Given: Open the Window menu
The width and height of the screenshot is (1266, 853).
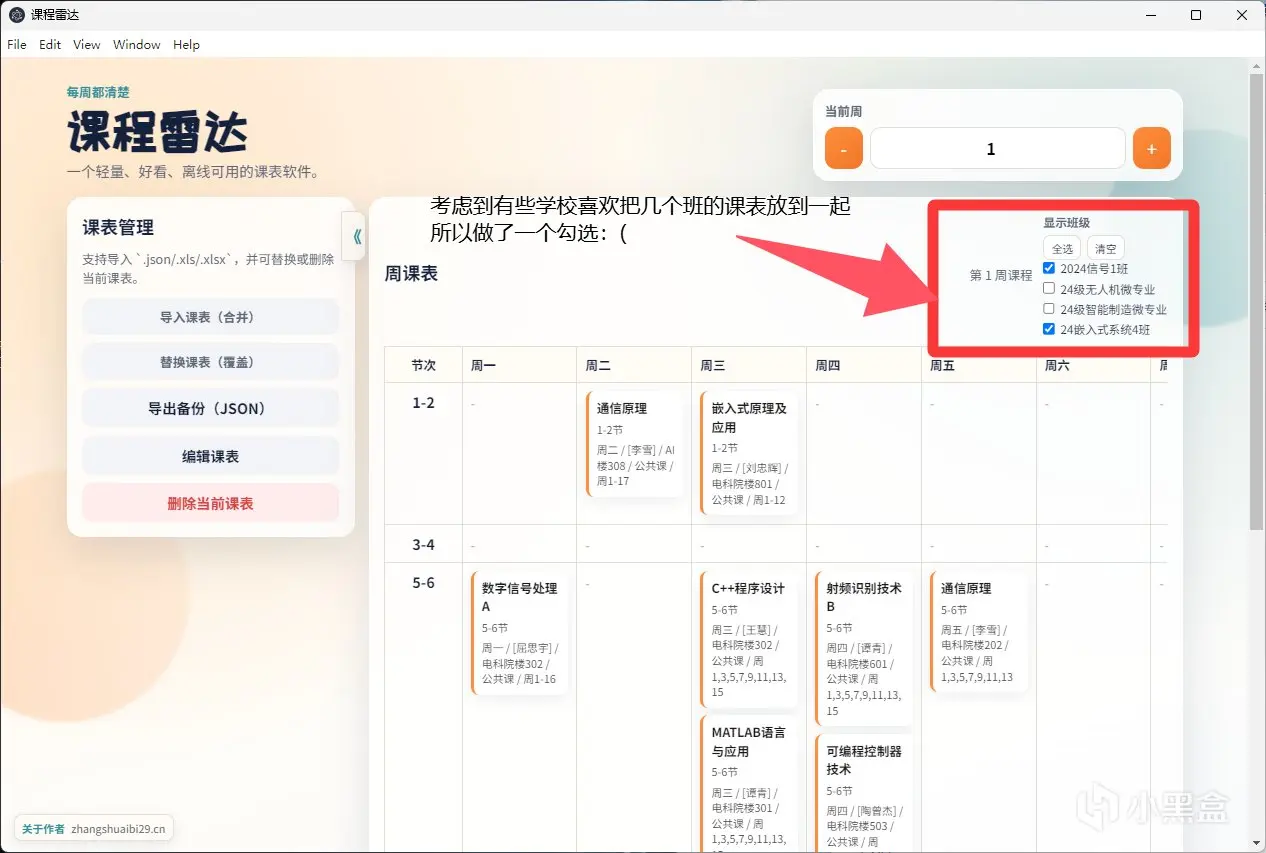Looking at the screenshot, I should pyautogui.click(x=137, y=45).
